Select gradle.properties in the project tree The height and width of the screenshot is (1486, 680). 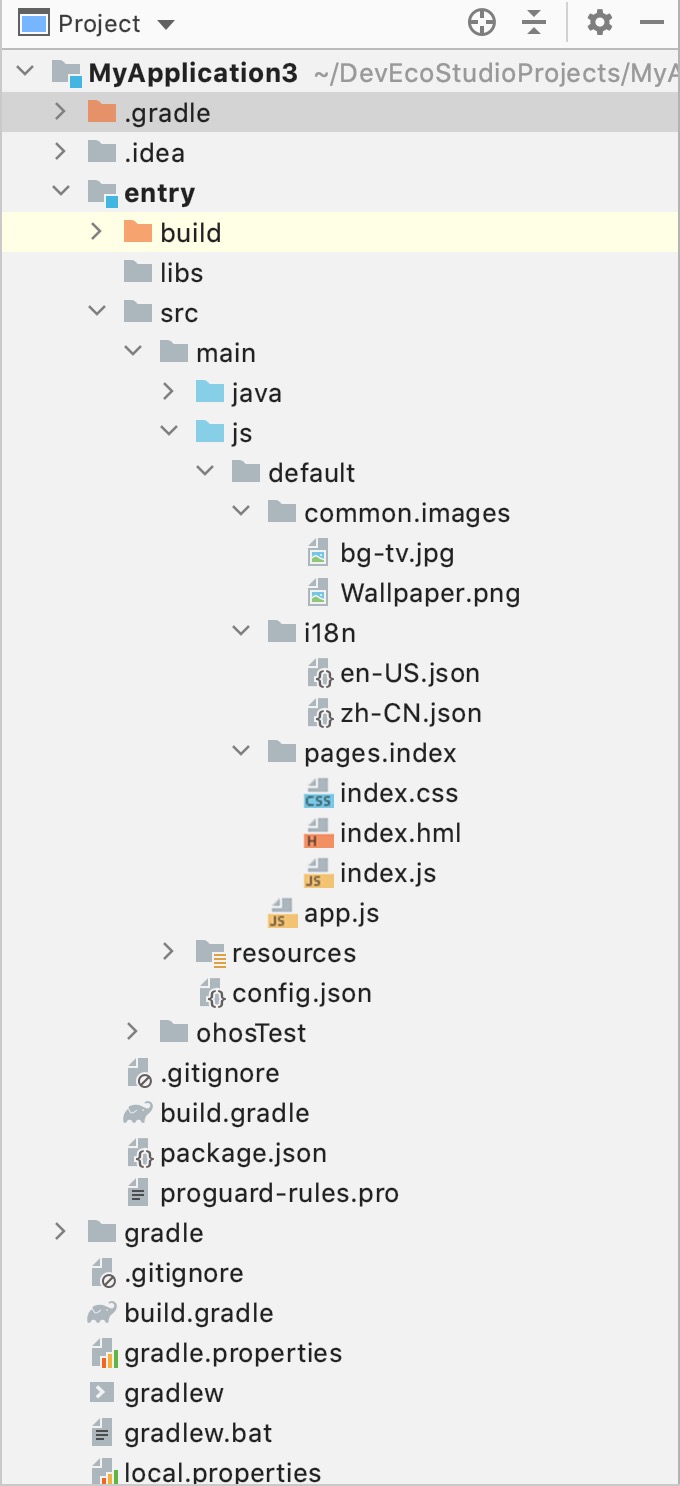pyautogui.click(x=233, y=1353)
